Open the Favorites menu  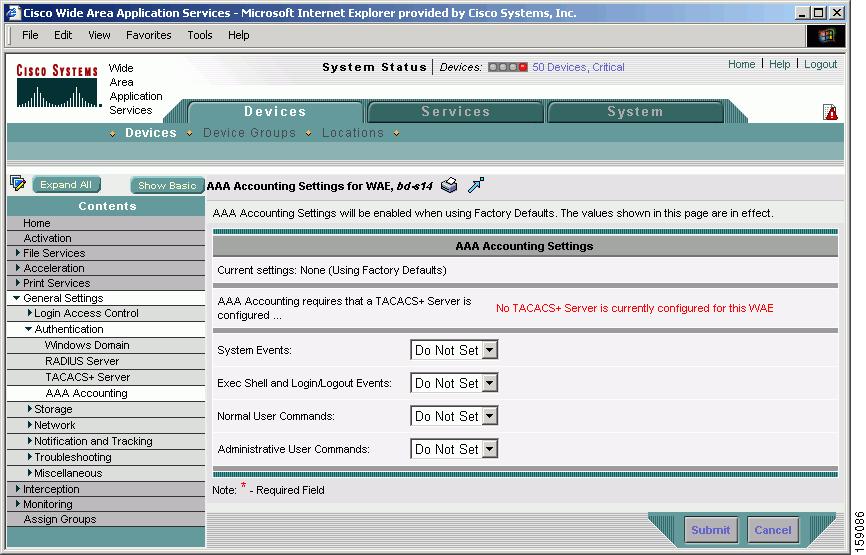click(149, 35)
